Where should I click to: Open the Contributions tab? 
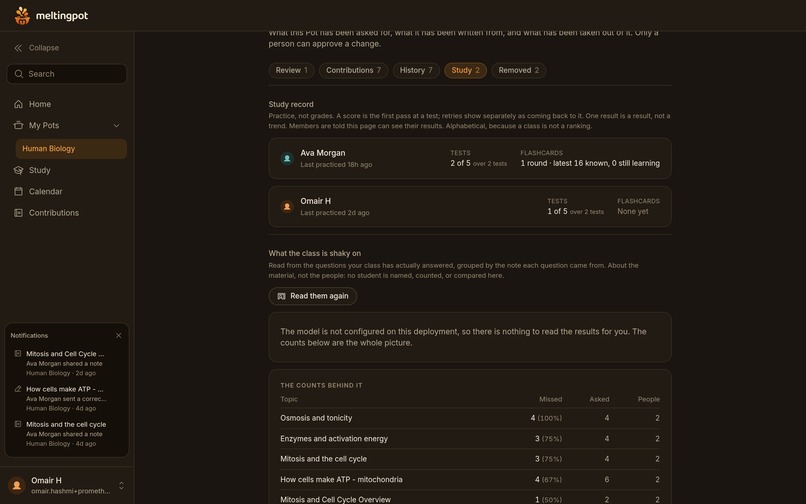coord(354,70)
